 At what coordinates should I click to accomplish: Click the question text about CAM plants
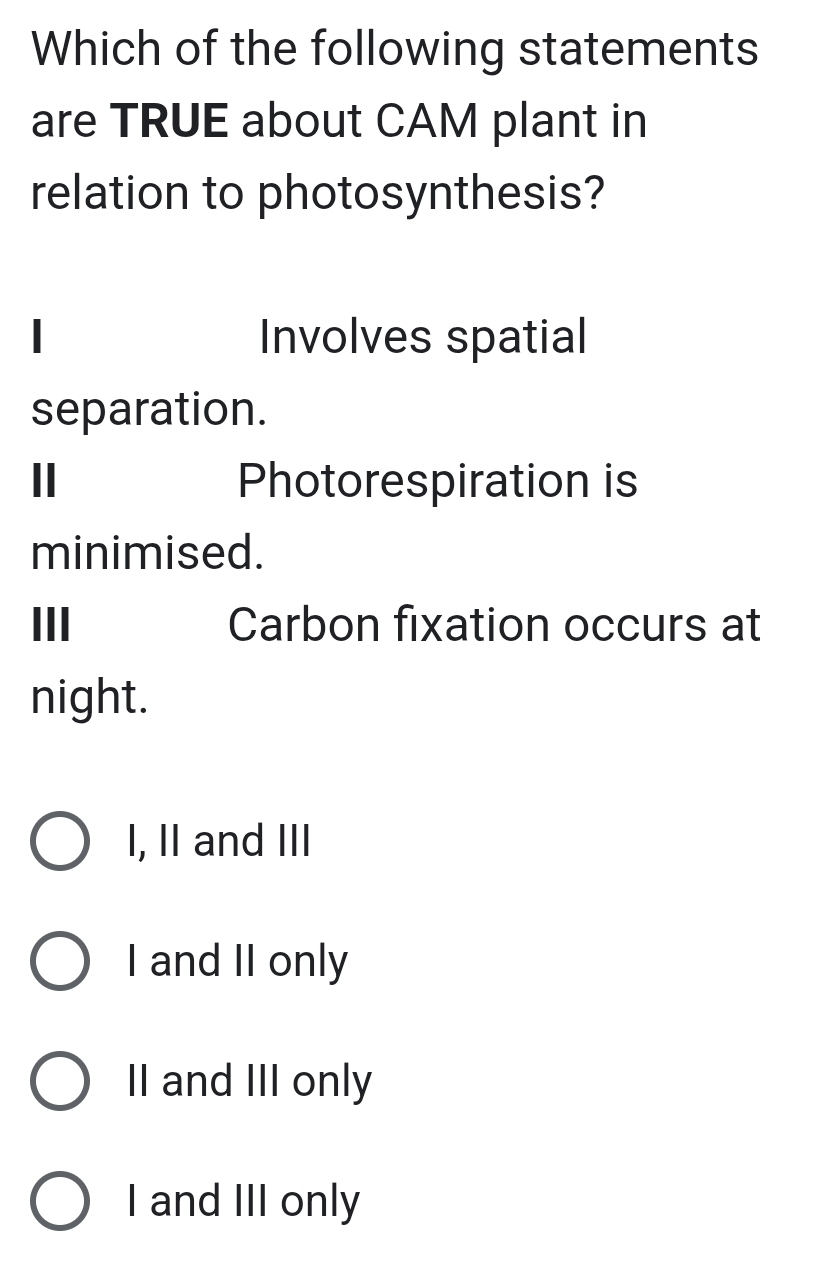coord(394,120)
